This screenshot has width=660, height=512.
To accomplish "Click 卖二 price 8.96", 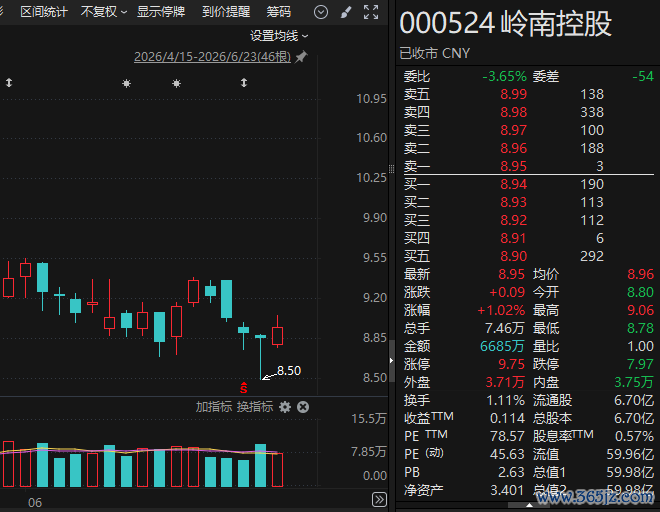I will (514, 148).
